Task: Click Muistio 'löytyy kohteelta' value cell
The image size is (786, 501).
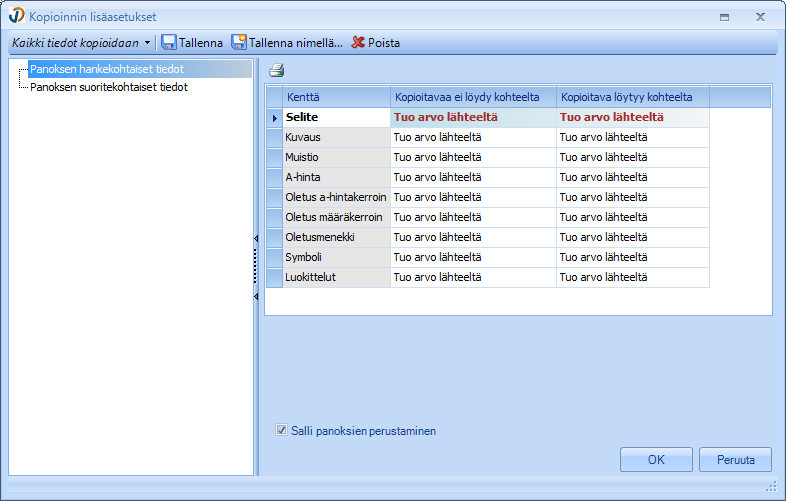Action: (x=633, y=157)
